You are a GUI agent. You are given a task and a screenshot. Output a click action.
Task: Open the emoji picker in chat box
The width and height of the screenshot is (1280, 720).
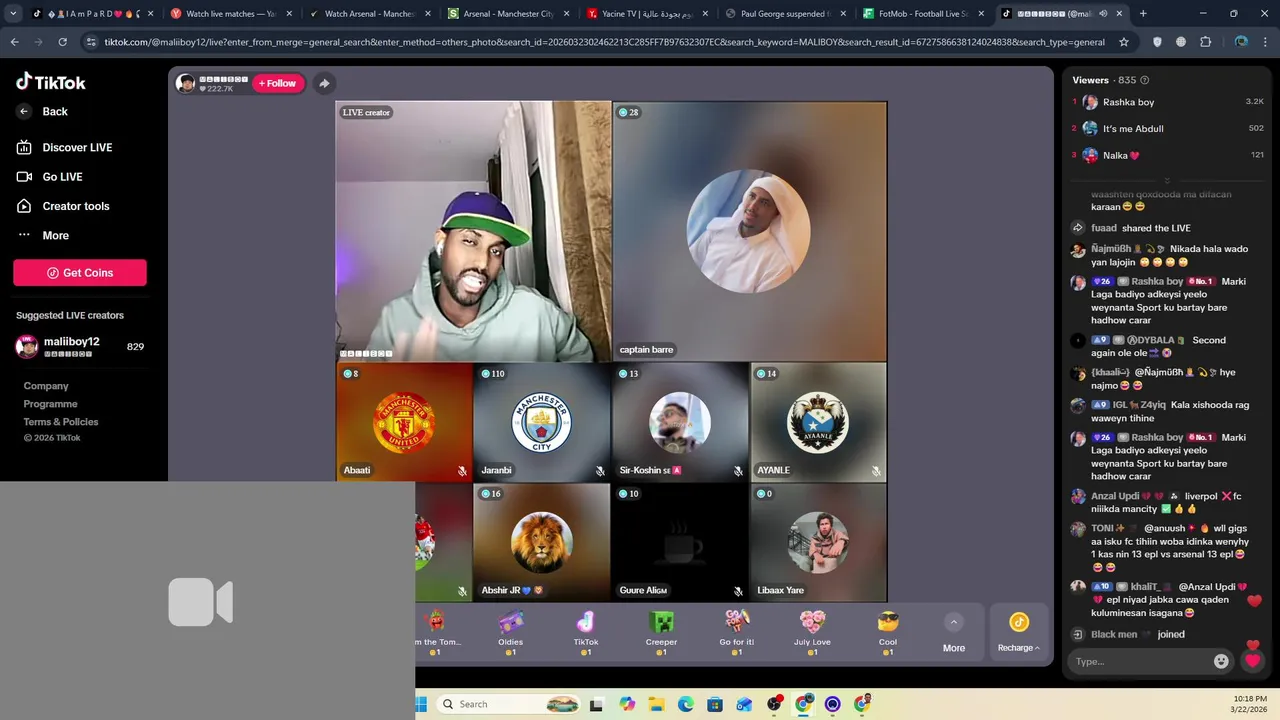(x=1221, y=661)
